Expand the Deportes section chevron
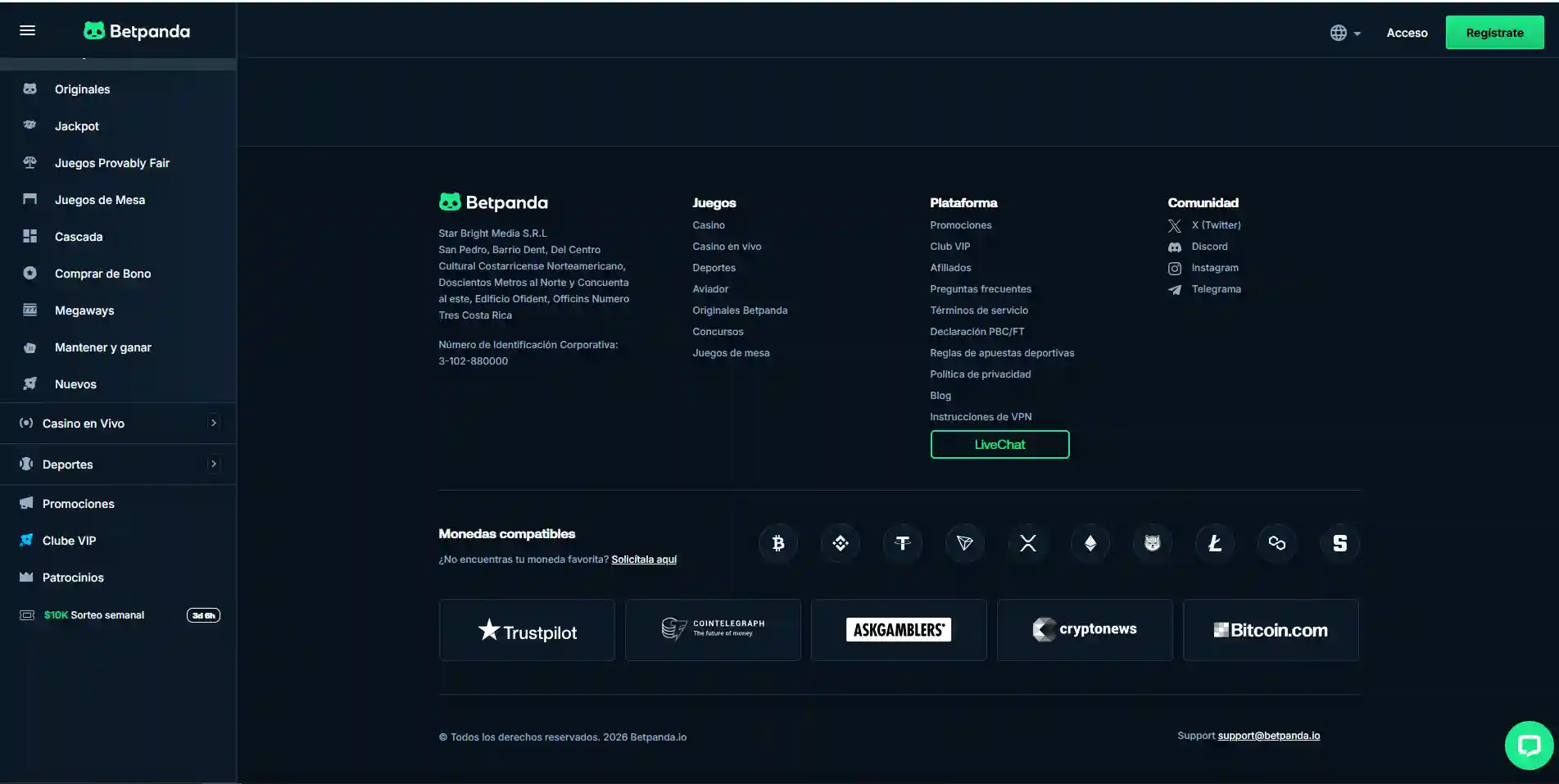Screen dimensions: 1559x784 tap(213, 464)
